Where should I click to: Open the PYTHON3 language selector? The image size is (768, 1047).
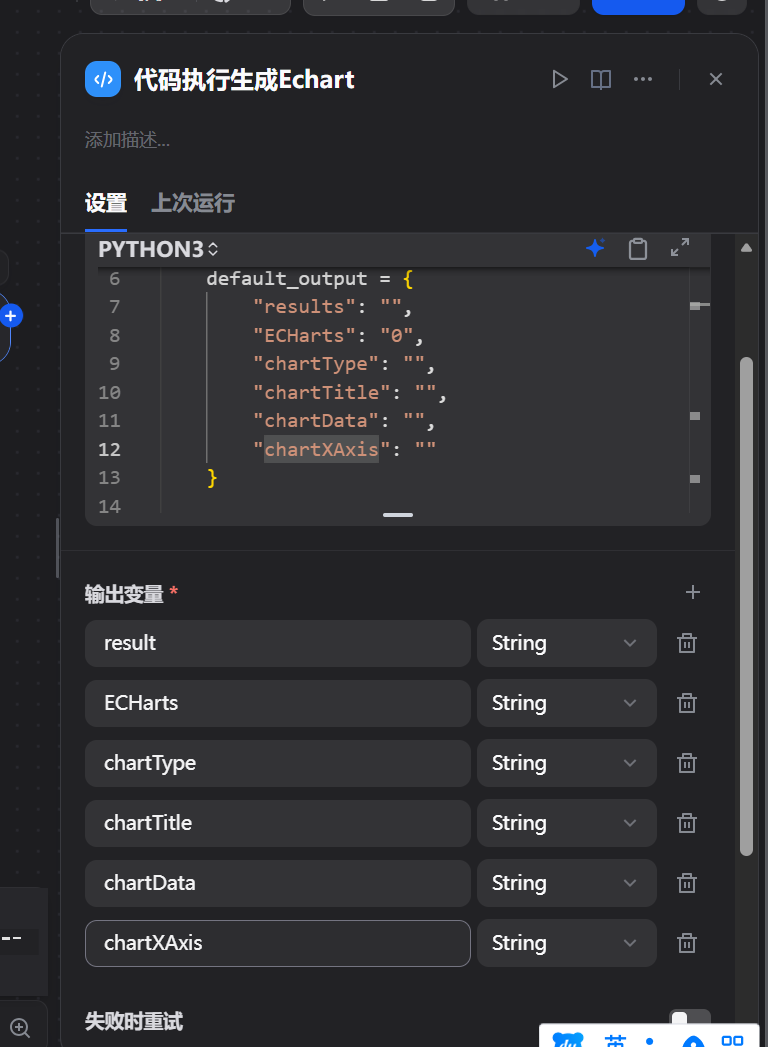pyautogui.click(x=158, y=249)
